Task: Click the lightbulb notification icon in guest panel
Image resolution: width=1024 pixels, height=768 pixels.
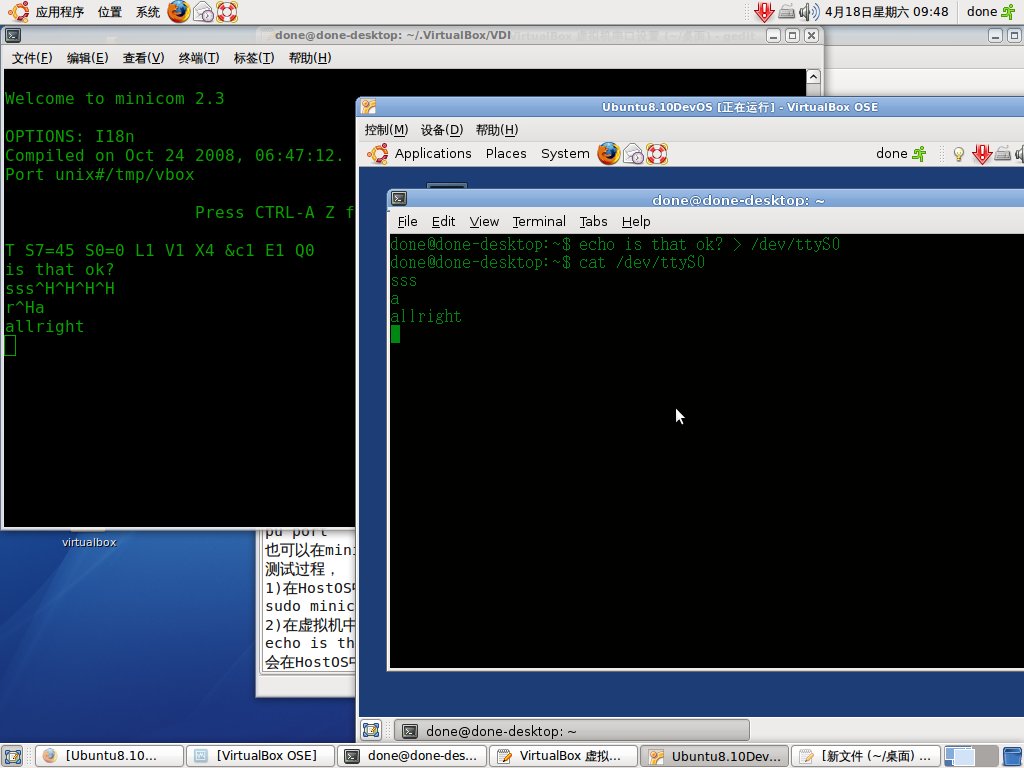Action: (958, 154)
